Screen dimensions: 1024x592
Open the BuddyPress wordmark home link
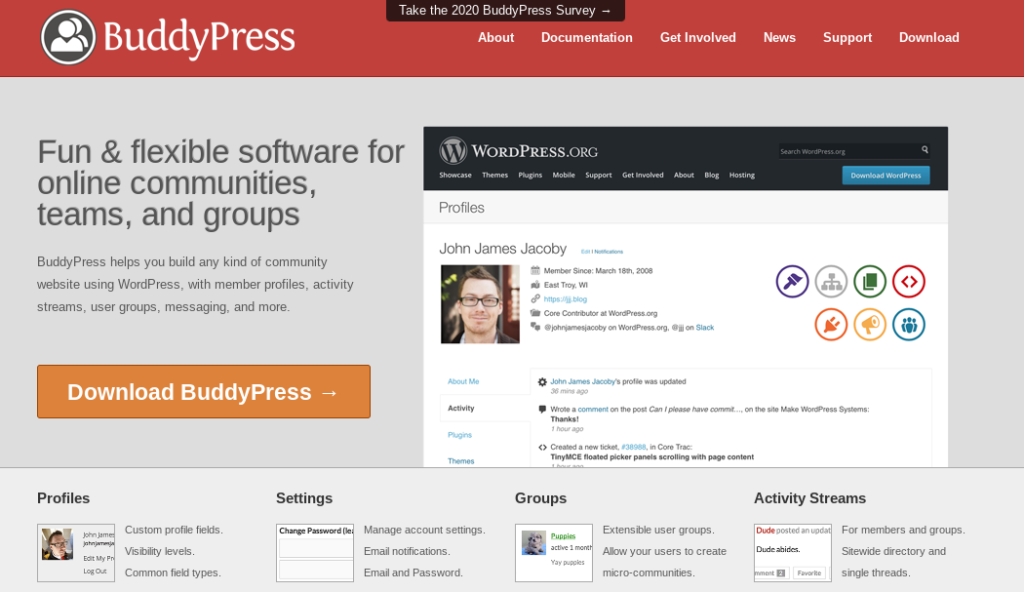[199, 37]
